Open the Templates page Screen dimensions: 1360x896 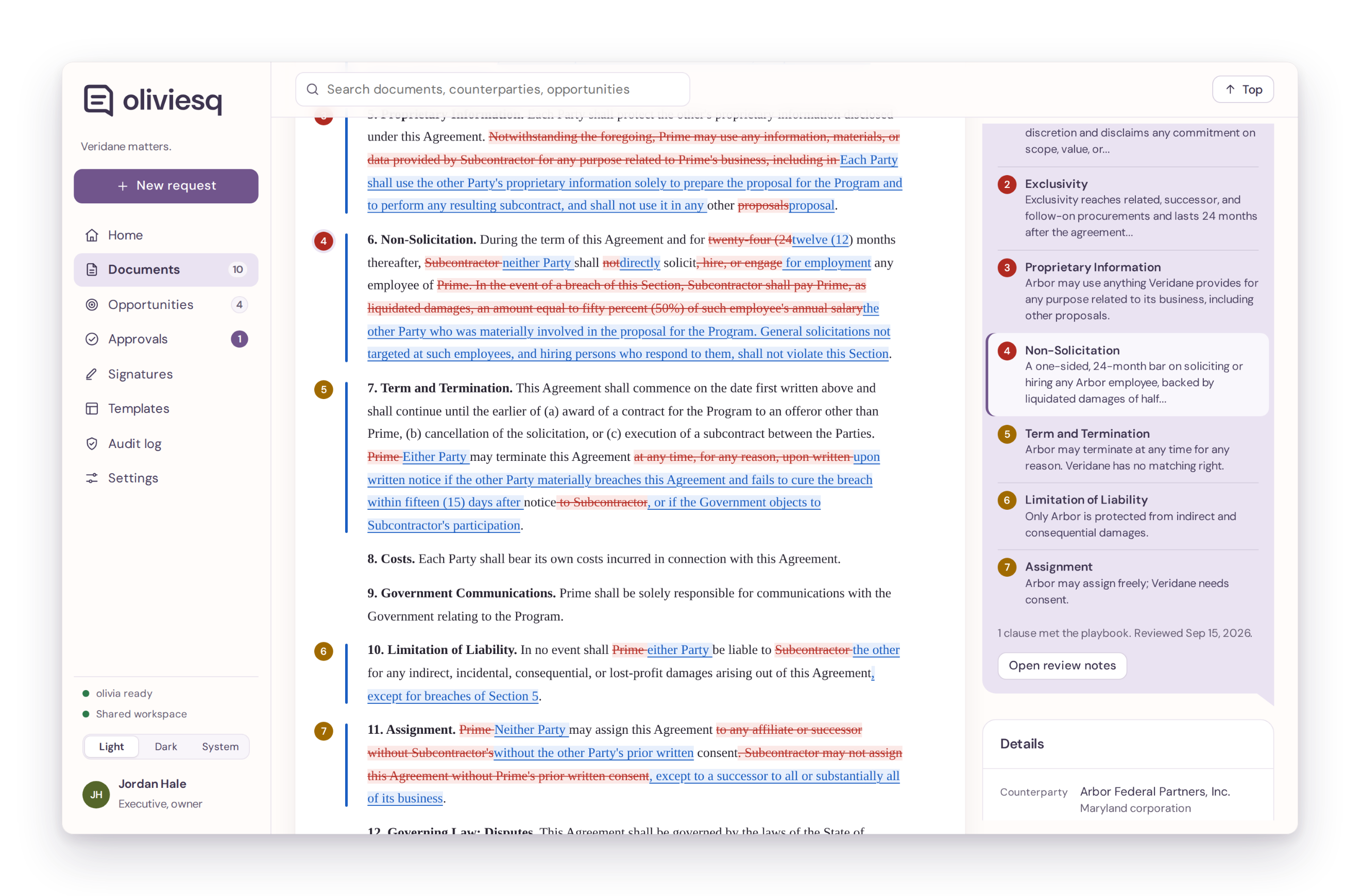click(166, 408)
